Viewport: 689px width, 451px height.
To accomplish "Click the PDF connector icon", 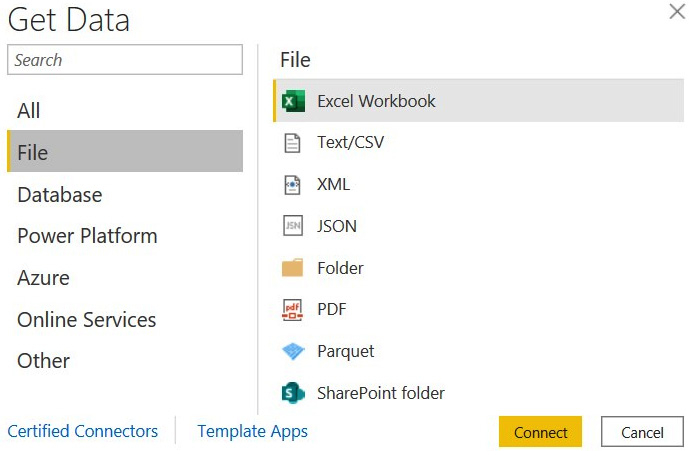I will tap(293, 309).
